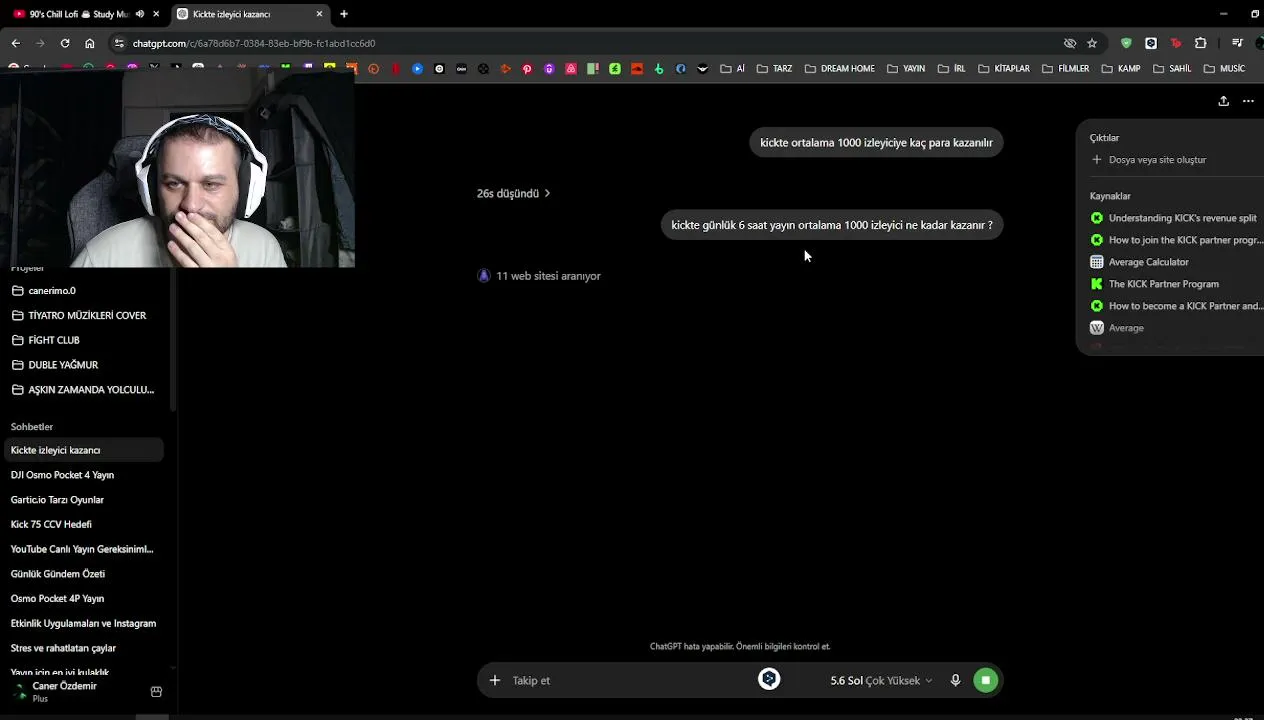Click the plus attach icon in composer
The width and height of the screenshot is (1264, 720).
point(494,680)
